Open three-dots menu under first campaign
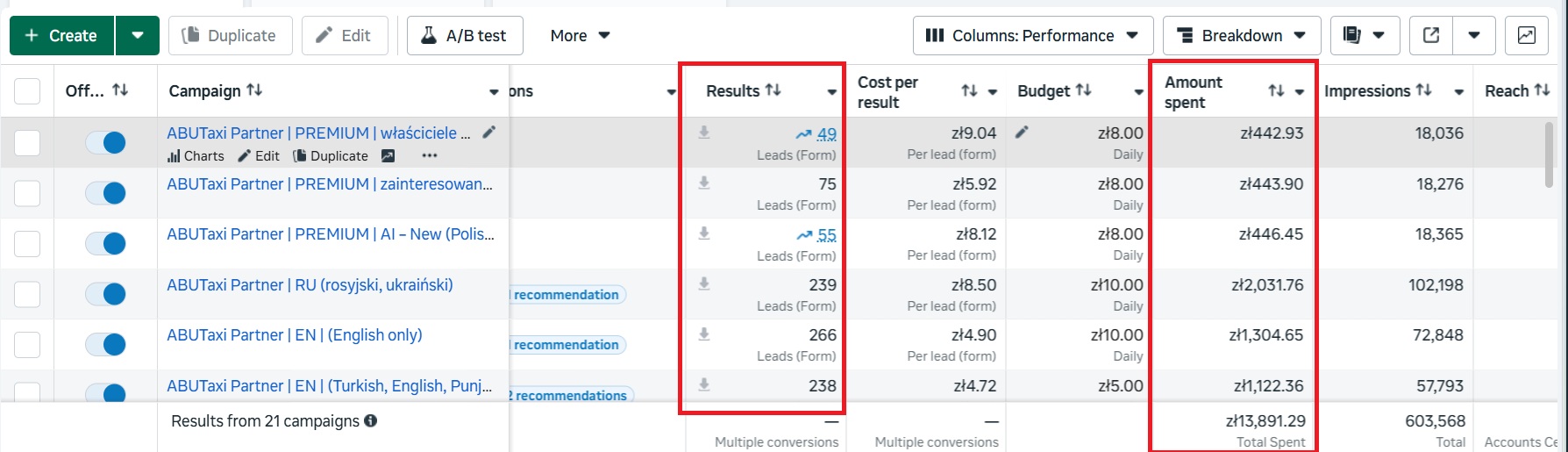1568x452 pixels. click(429, 156)
